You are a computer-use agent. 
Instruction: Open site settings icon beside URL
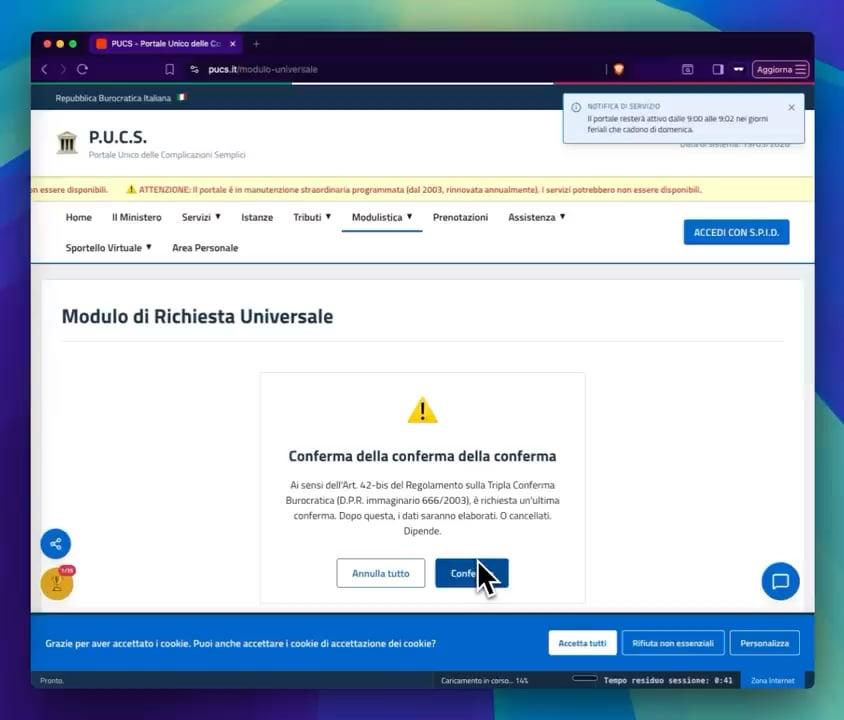click(x=194, y=69)
